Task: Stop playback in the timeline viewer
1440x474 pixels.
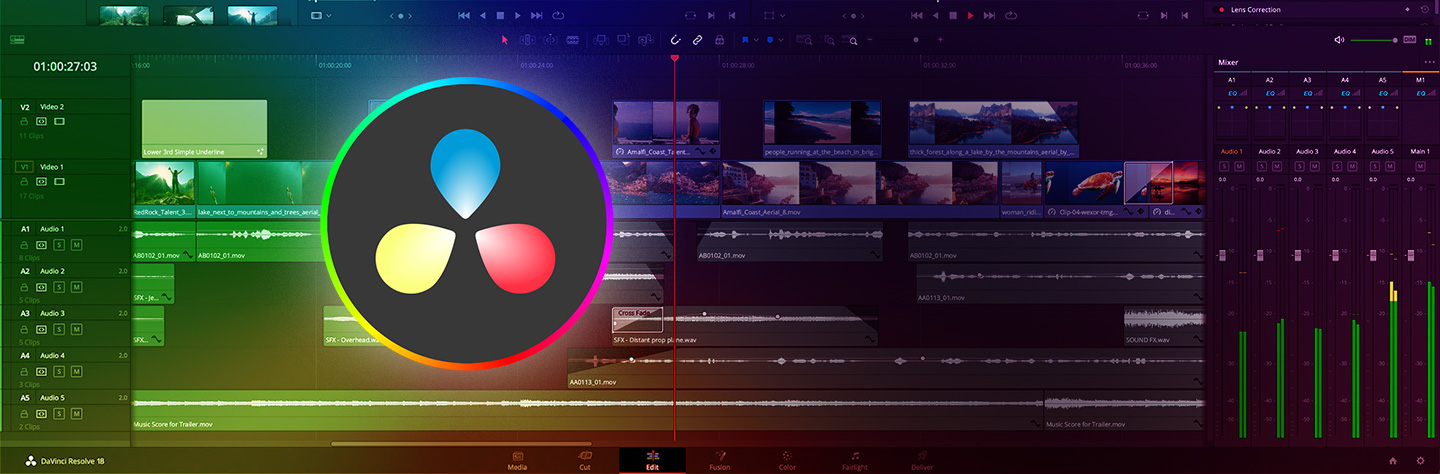Action: (x=952, y=15)
